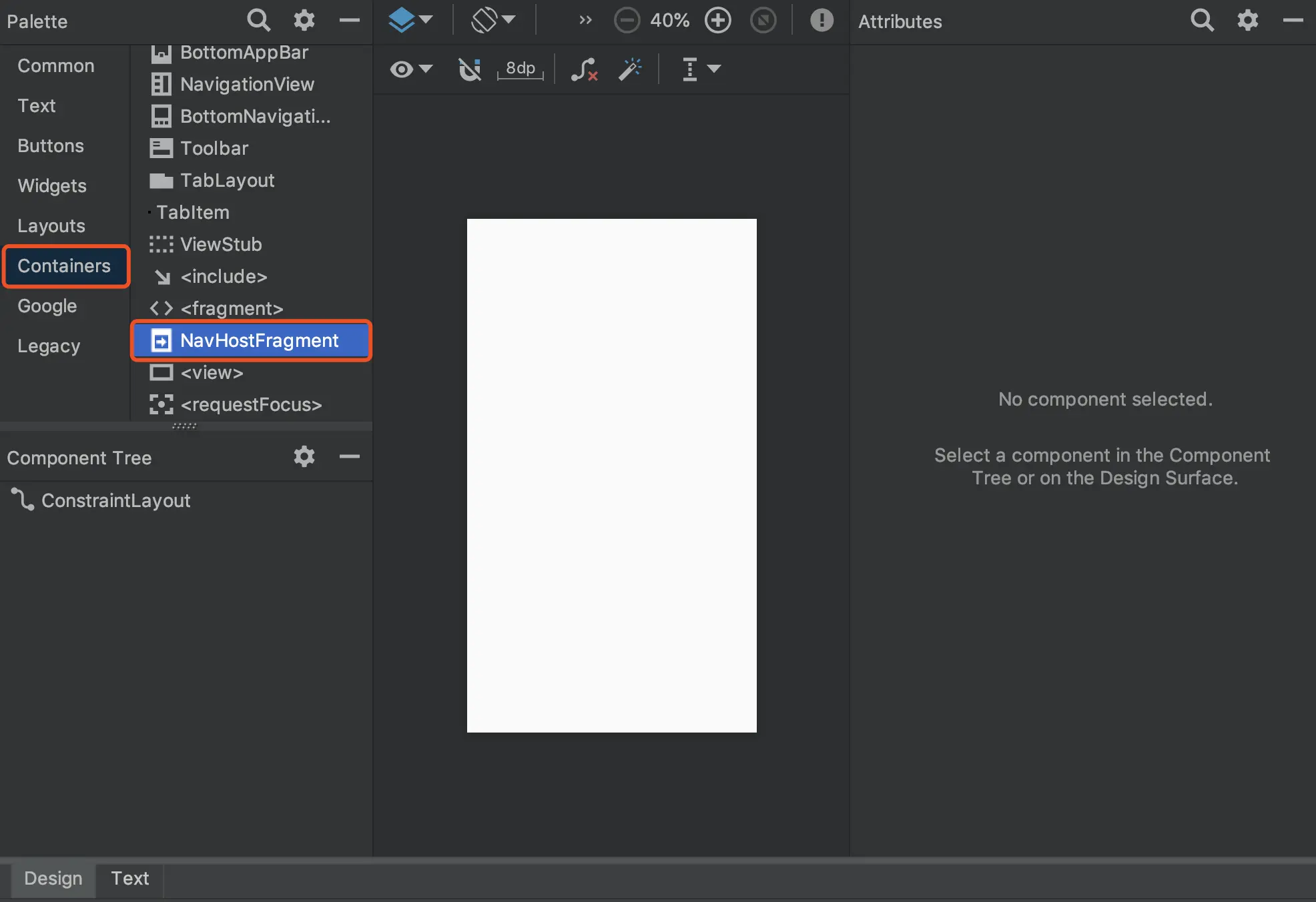Zoom out the design surface
The height and width of the screenshot is (902, 1316).
(x=627, y=21)
